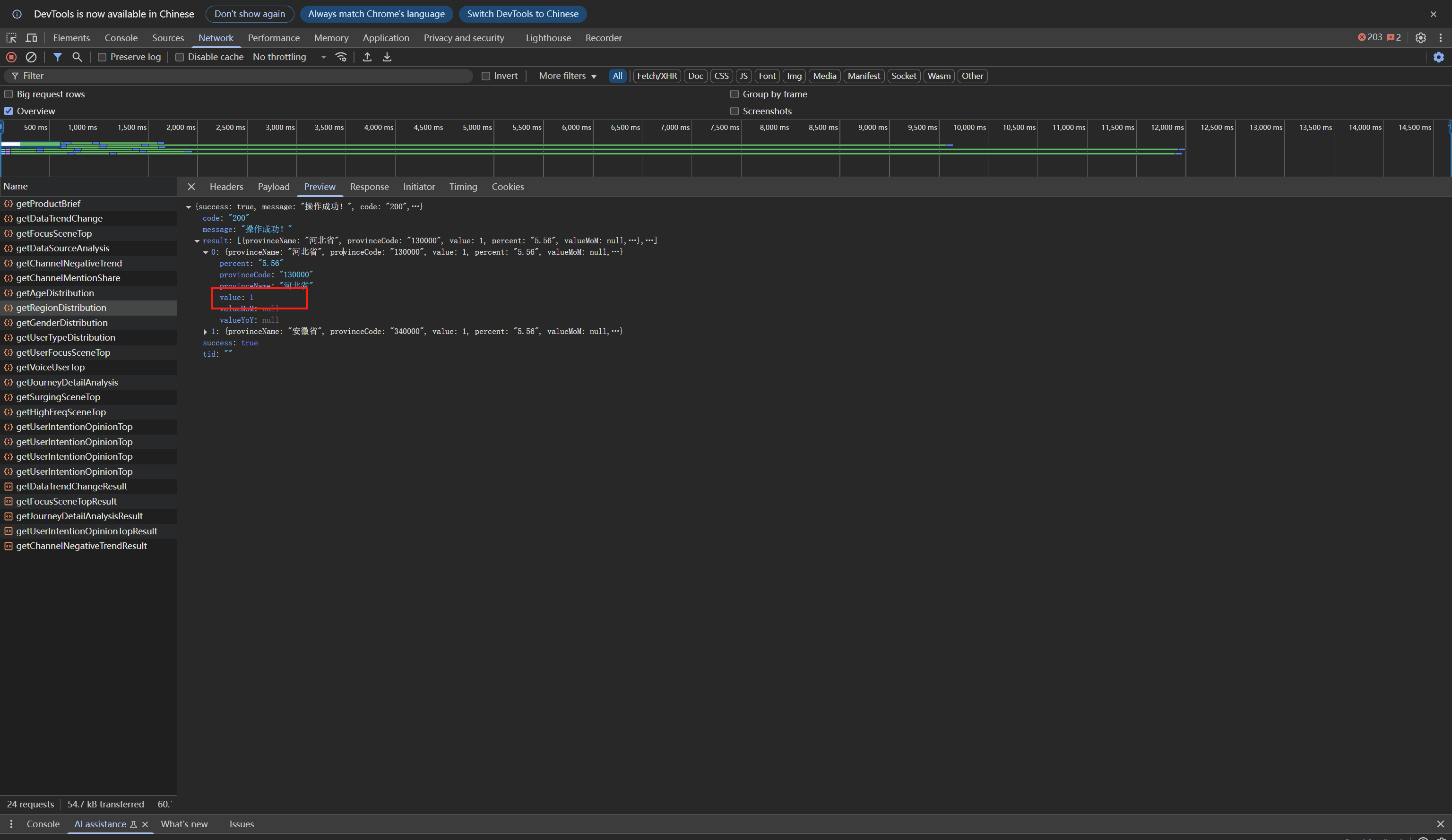Viewport: 1452px width, 840px height.
Task: Open the Console panel tab
Action: point(121,38)
